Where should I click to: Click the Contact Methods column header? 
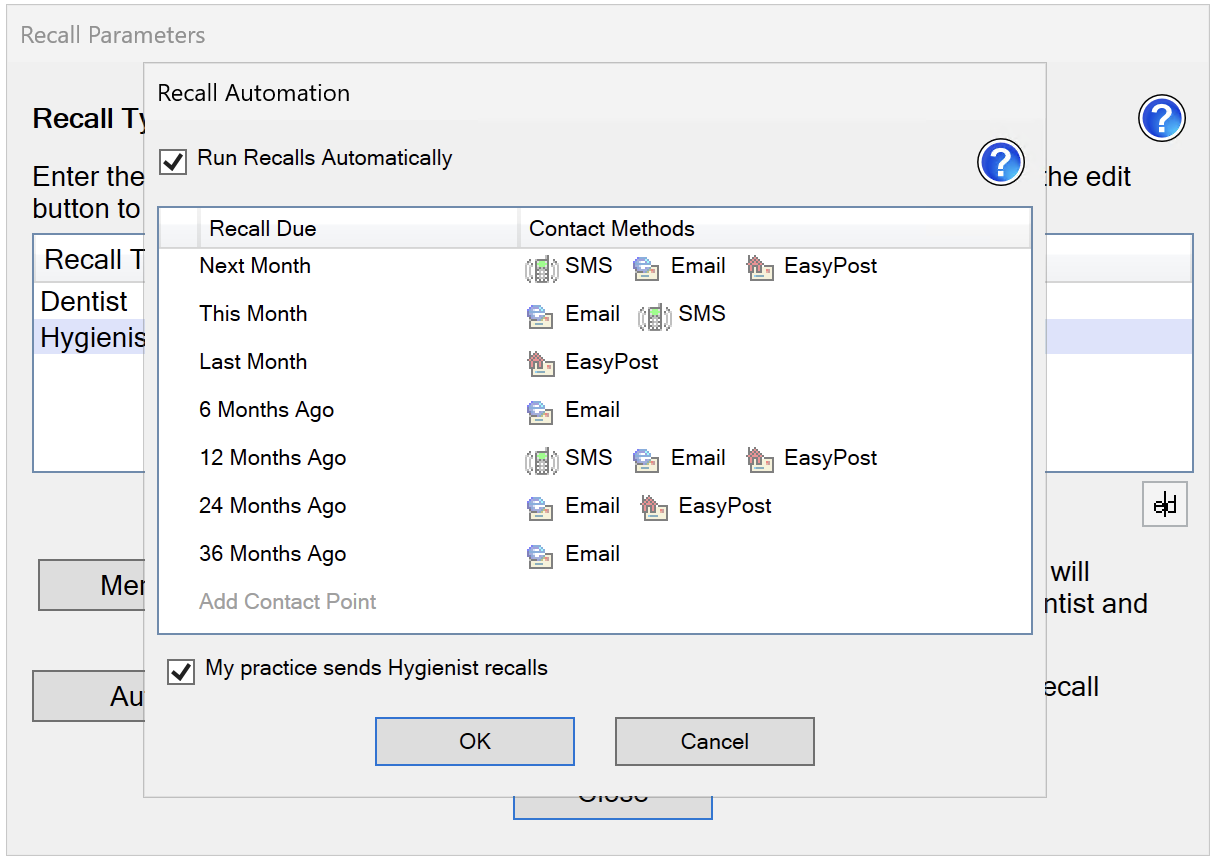pyautogui.click(x=611, y=229)
